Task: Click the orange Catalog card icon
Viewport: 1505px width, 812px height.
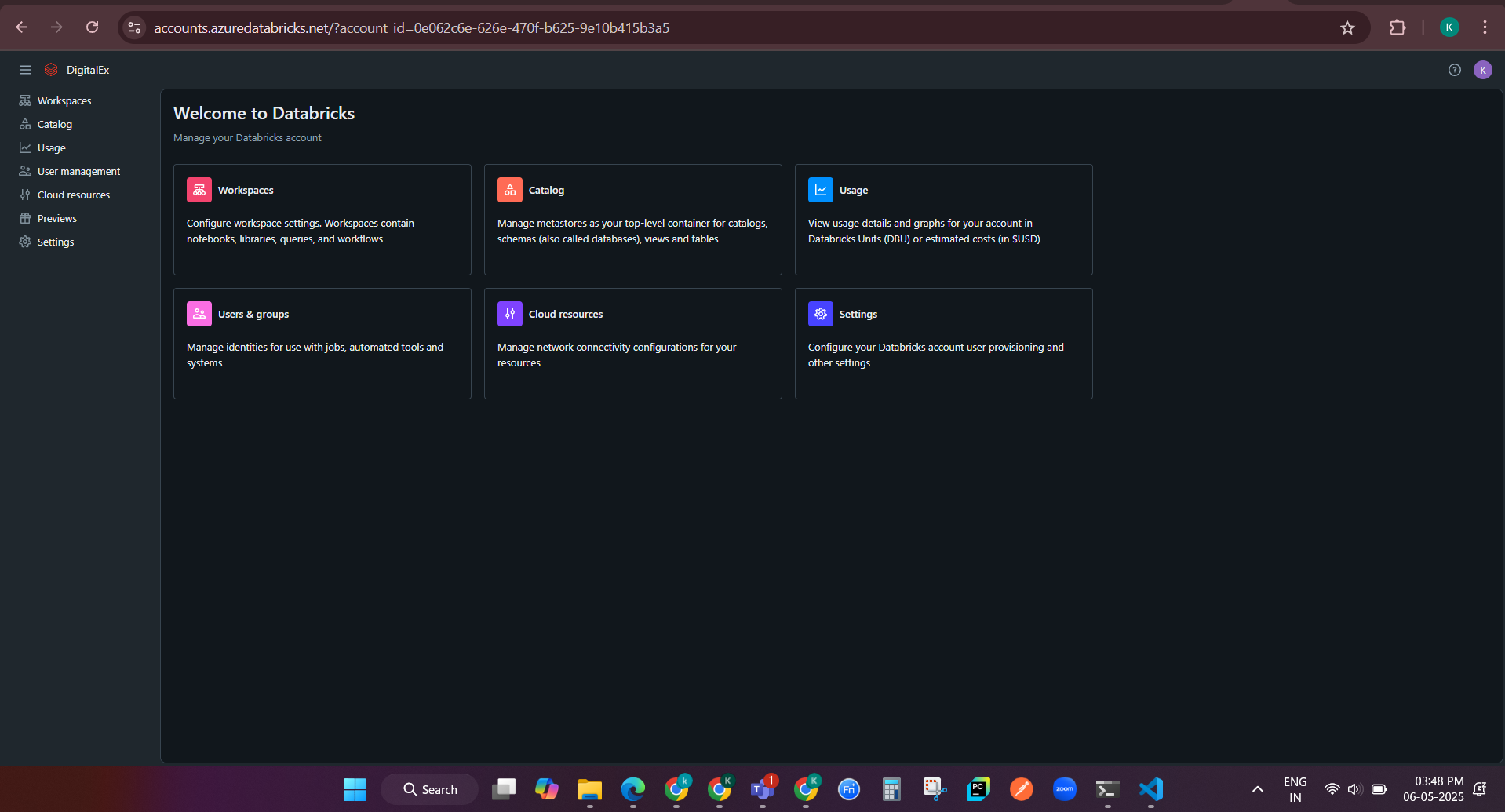Action: (x=510, y=190)
